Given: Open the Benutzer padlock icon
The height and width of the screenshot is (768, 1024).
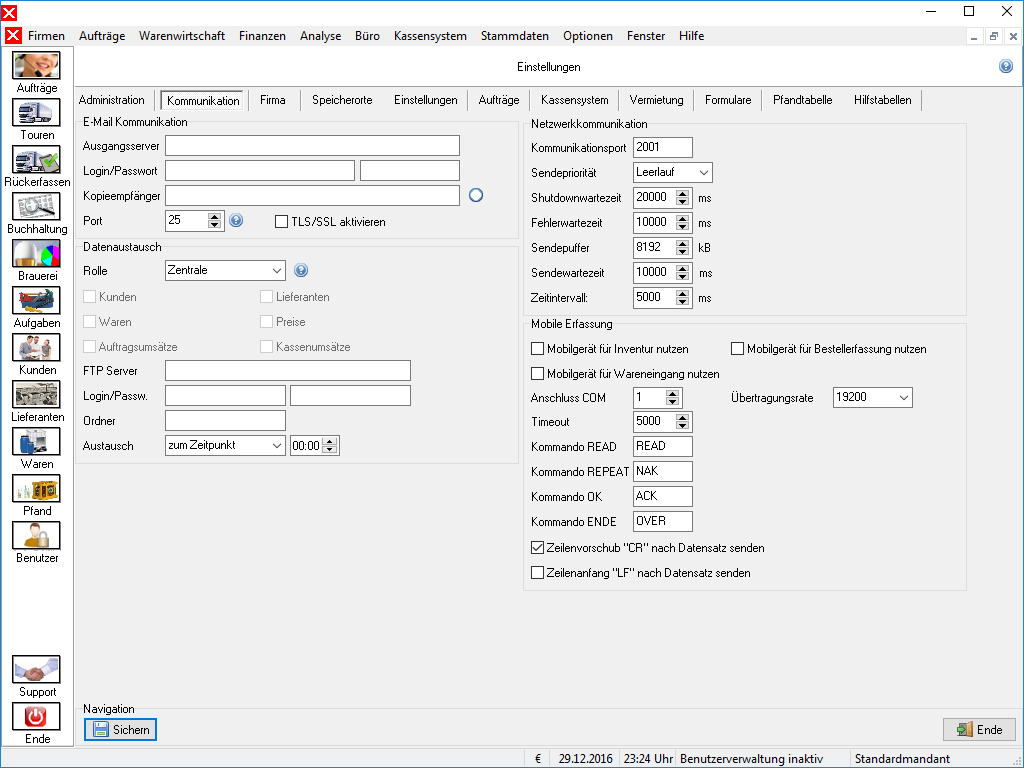Looking at the screenshot, I should tap(37, 536).
